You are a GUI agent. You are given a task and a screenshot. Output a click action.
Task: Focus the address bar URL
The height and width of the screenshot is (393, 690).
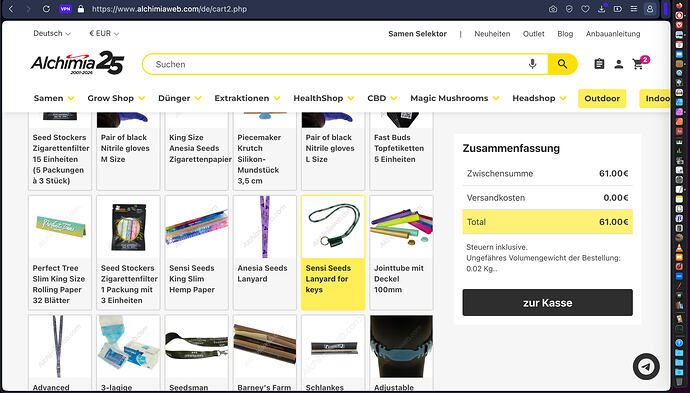(169, 9)
